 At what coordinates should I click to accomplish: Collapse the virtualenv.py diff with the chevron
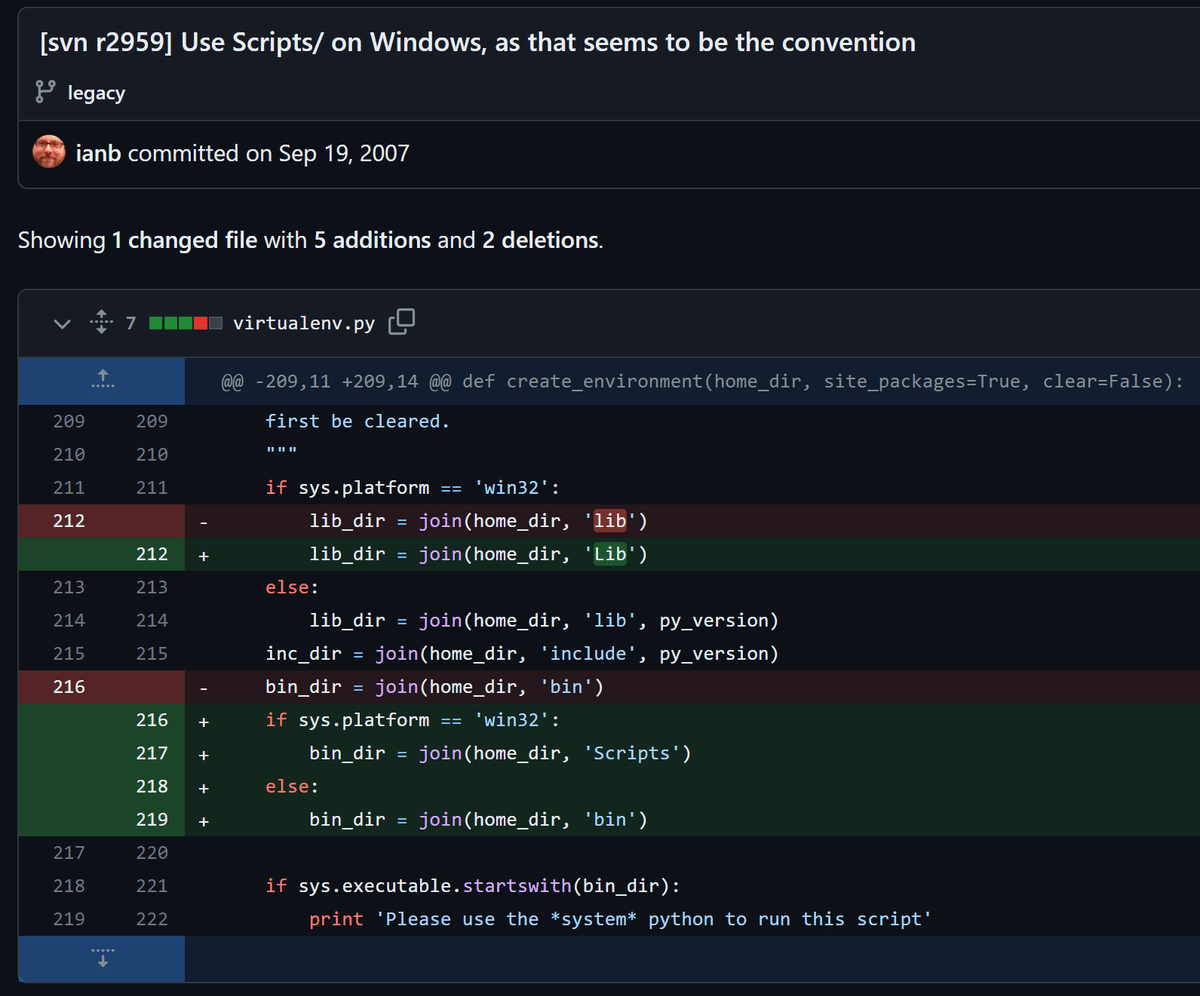click(62, 323)
